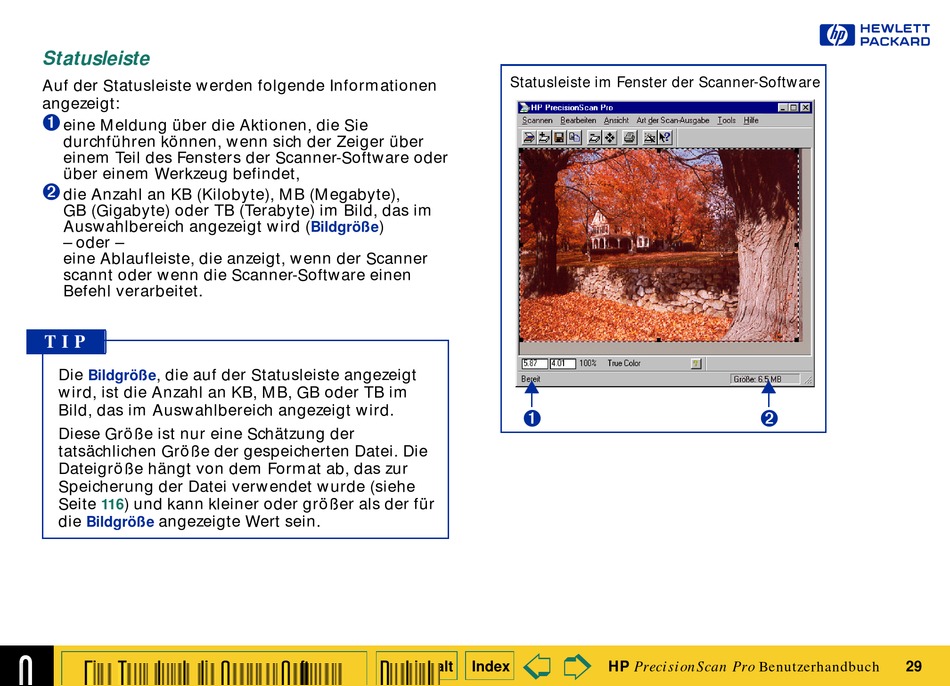Open the Index button in the bottom bar
Viewport: 950px width, 686px height.
[x=490, y=667]
